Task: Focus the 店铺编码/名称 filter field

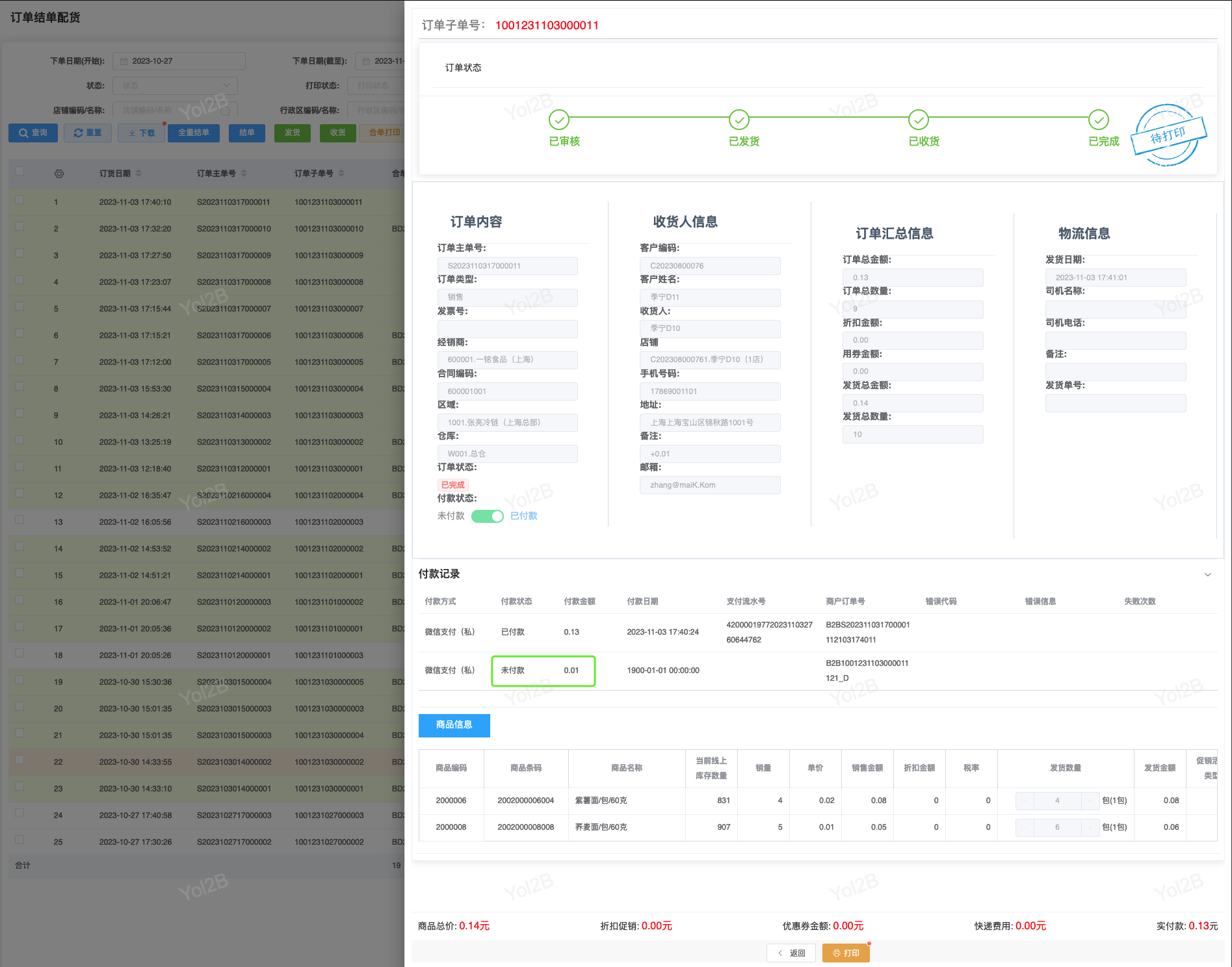Action: coord(175,111)
